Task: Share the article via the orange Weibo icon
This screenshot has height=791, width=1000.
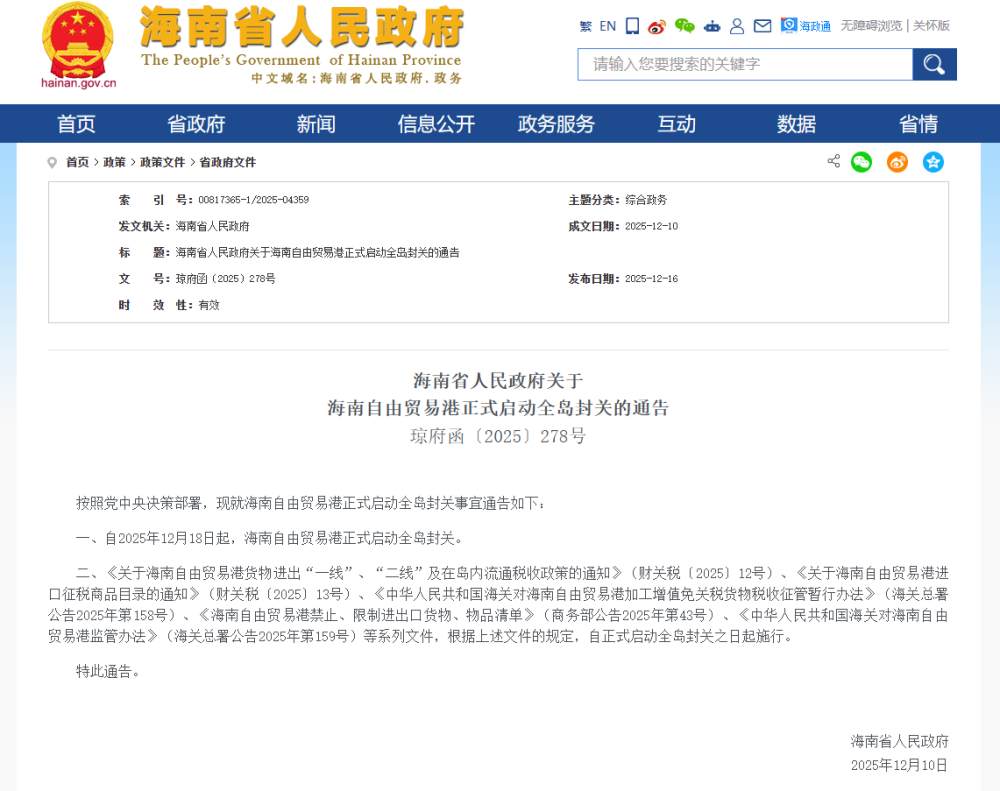Action: (x=897, y=161)
